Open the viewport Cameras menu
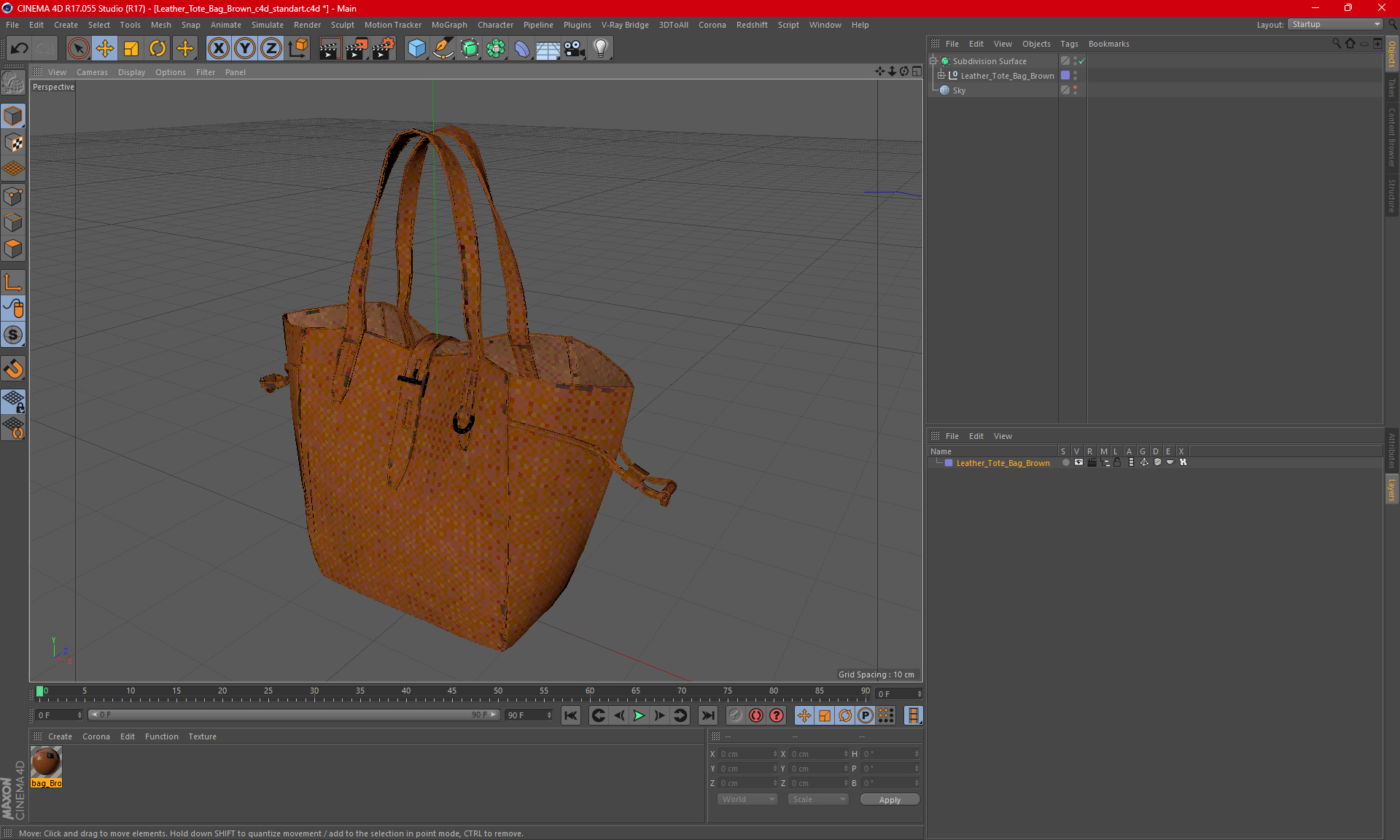 (x=92, y=72)
